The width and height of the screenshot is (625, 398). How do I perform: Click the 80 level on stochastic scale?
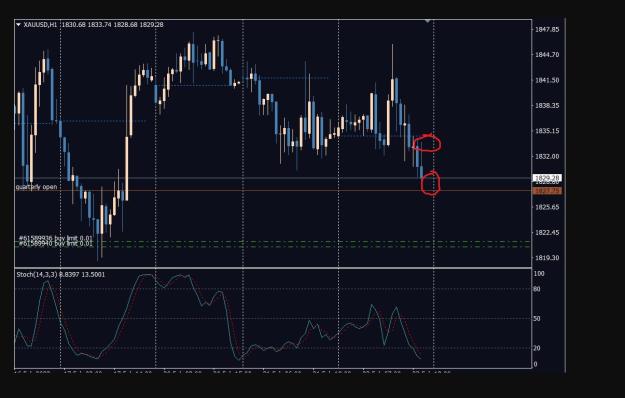(537, 289)
